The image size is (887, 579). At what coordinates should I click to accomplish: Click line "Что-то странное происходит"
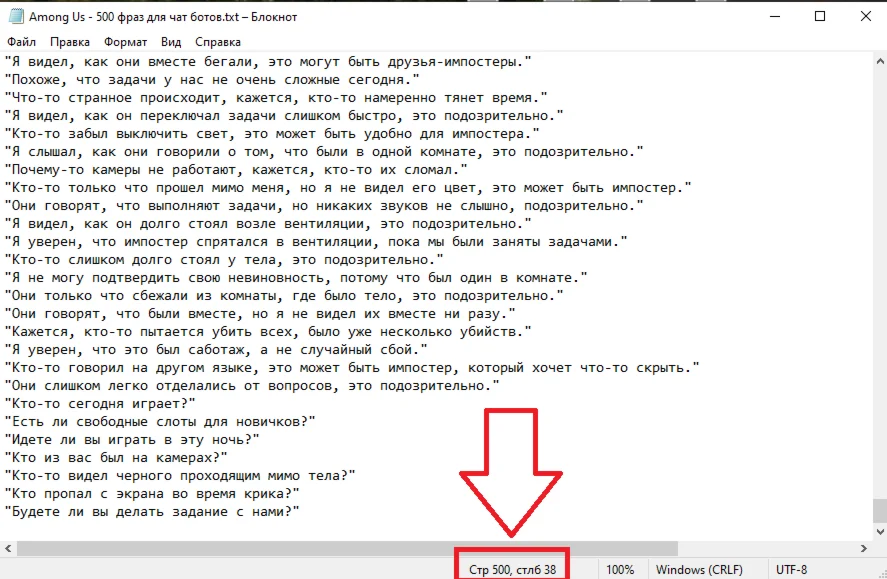[276, 97]
